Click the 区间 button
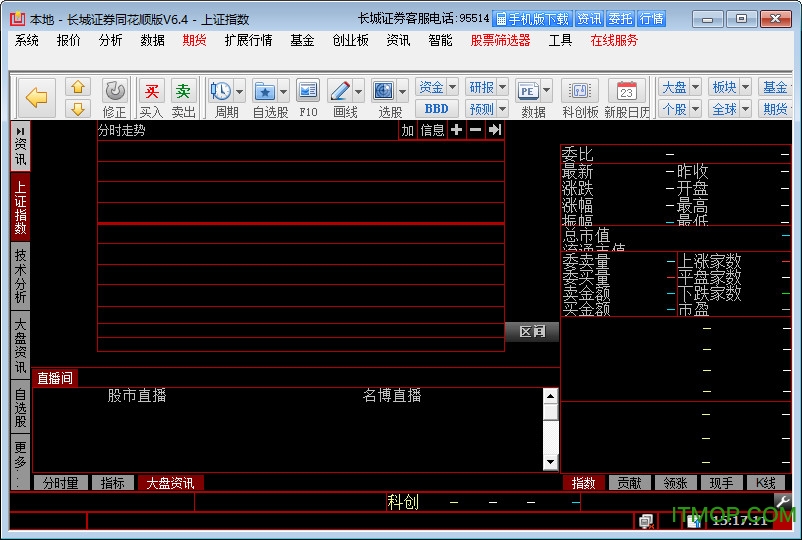This screenshot has width=802, height=540. (532, 332)
